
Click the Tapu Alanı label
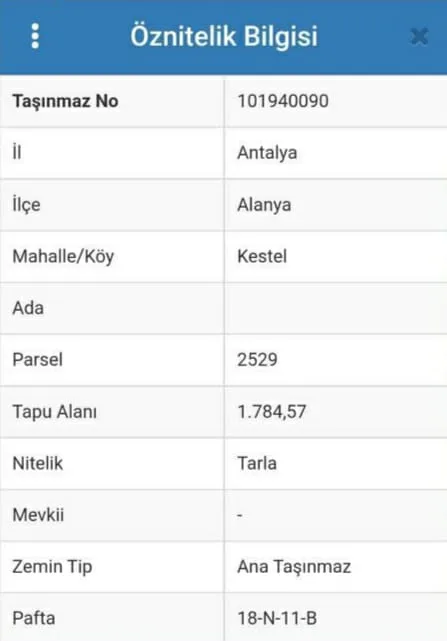[55, 412]
